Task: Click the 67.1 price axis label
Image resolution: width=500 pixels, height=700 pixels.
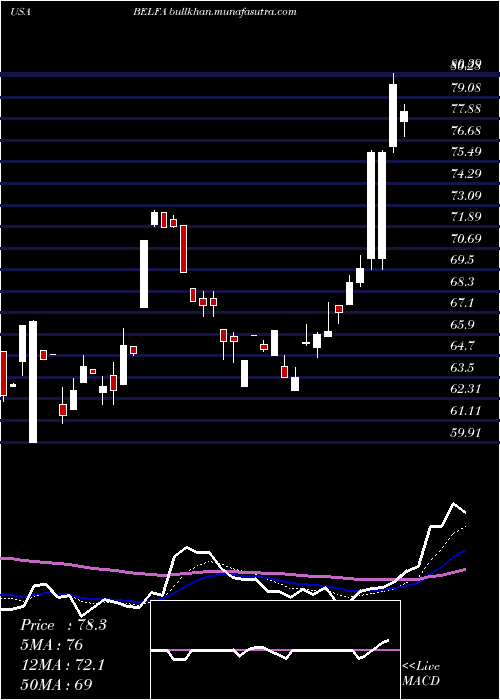Action: pos(462,303)
